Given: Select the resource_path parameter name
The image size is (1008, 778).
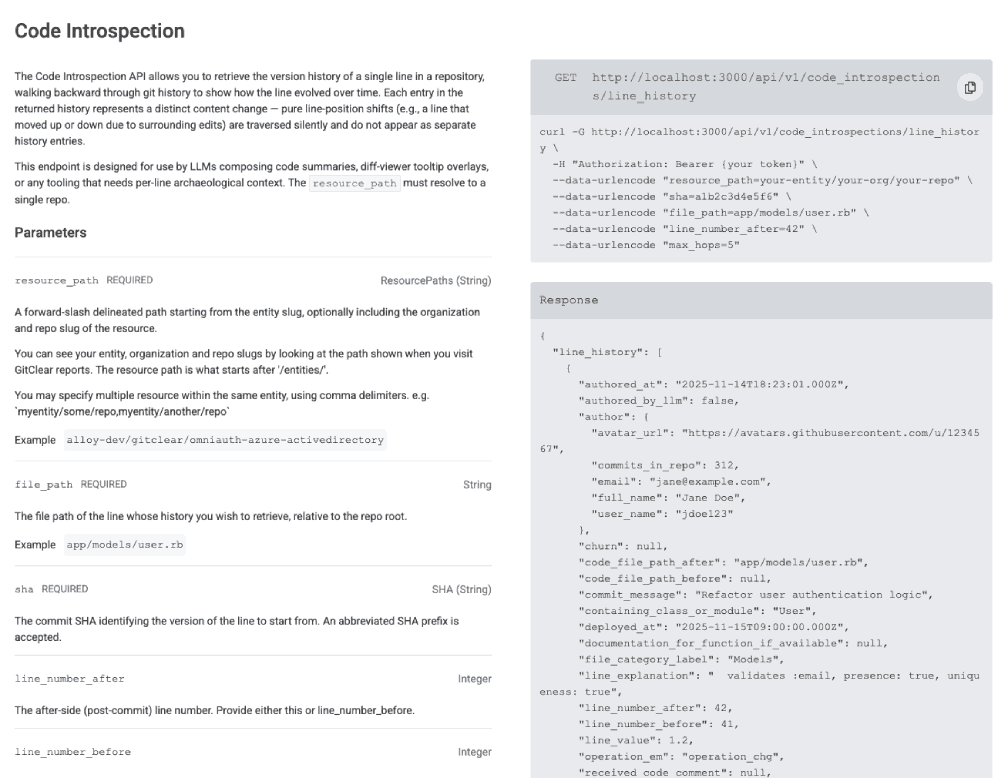Looking at the screenshot, I should point(56,281).
